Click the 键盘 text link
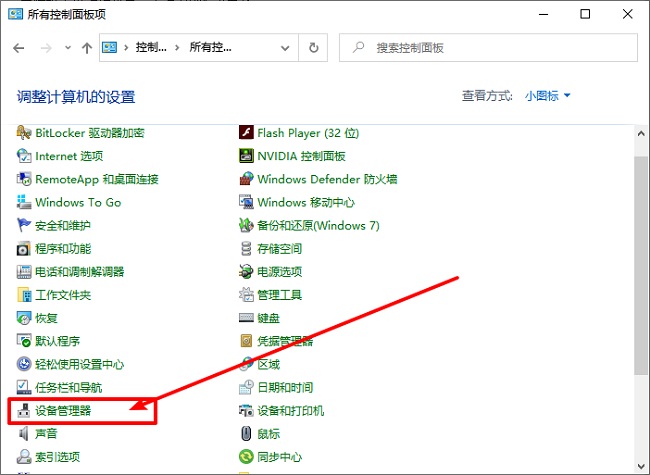Screen dimensions: 650x475 point(269,318)
